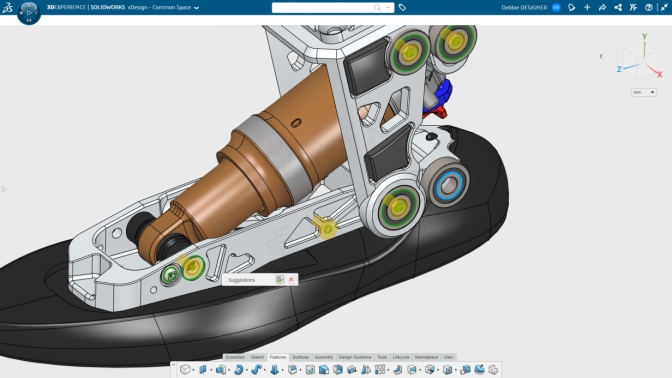Dismiss the Suggestions with red X

(291, 279)
